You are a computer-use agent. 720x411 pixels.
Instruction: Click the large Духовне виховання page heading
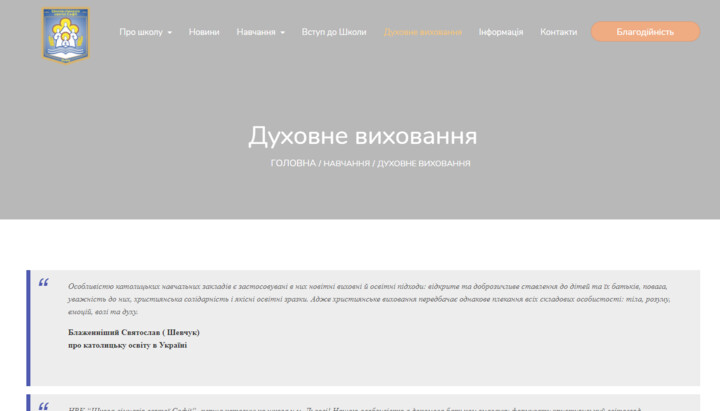[362, 136]
